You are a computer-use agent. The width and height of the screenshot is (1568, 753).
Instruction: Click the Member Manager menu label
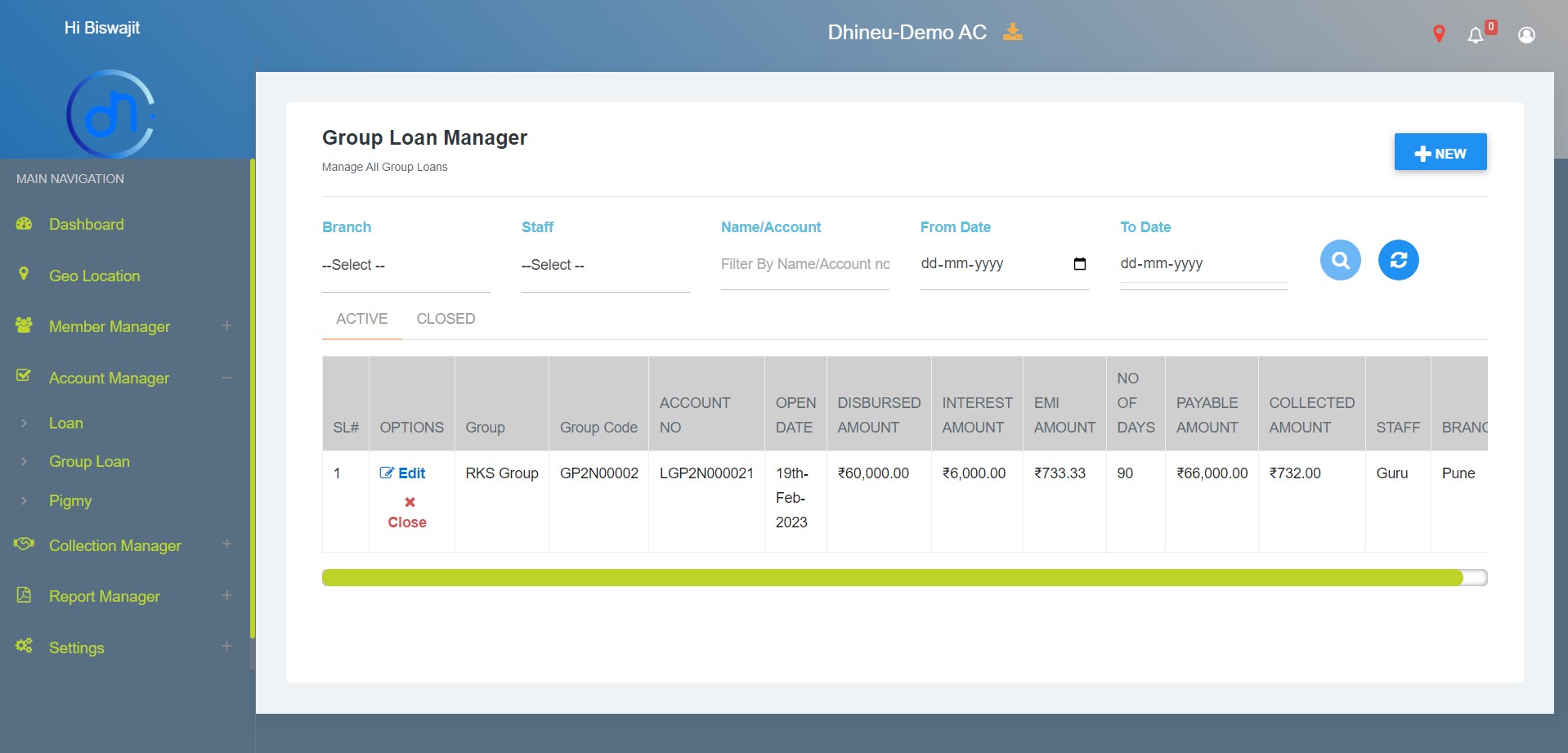click(109, 326)
